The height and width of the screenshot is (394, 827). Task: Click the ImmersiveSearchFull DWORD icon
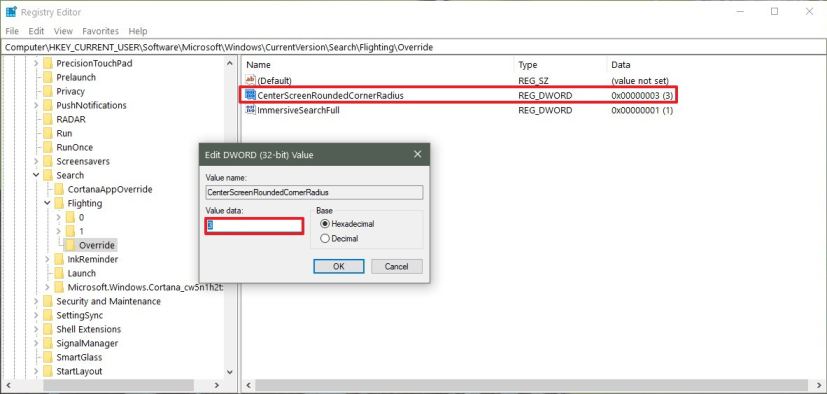click(x=251, y=110)
